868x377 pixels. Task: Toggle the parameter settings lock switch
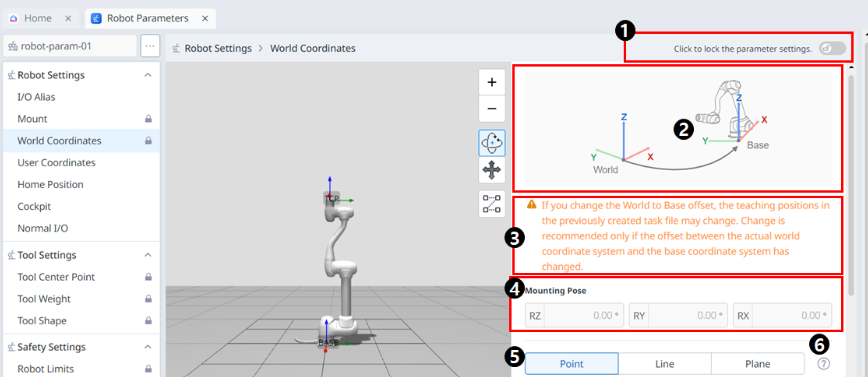click(x=833, y=48)
